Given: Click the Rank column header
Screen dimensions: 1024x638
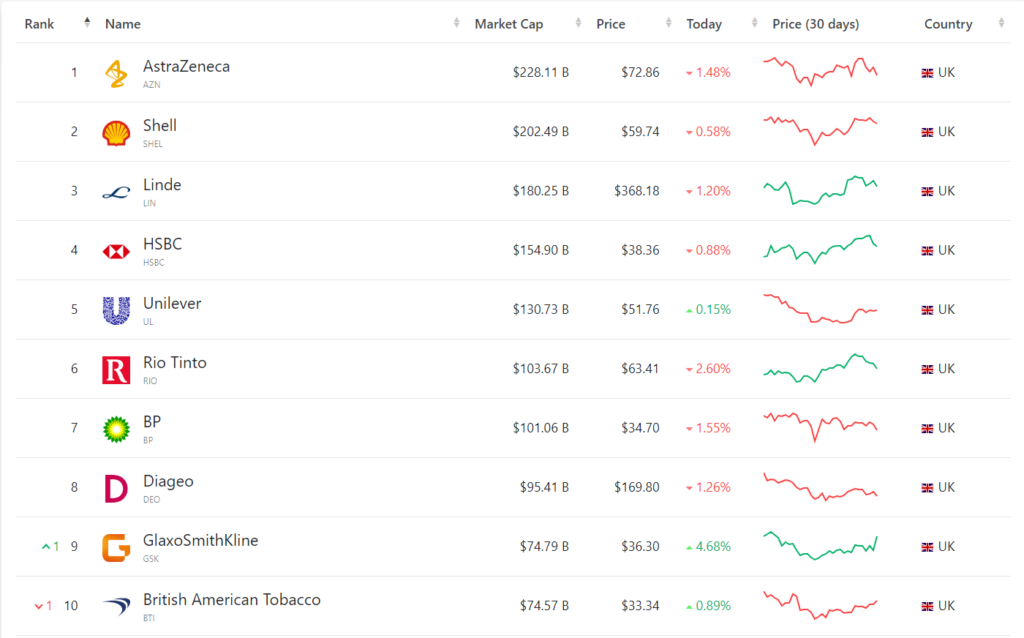Looking at the screenshot, I should [39, 24].
